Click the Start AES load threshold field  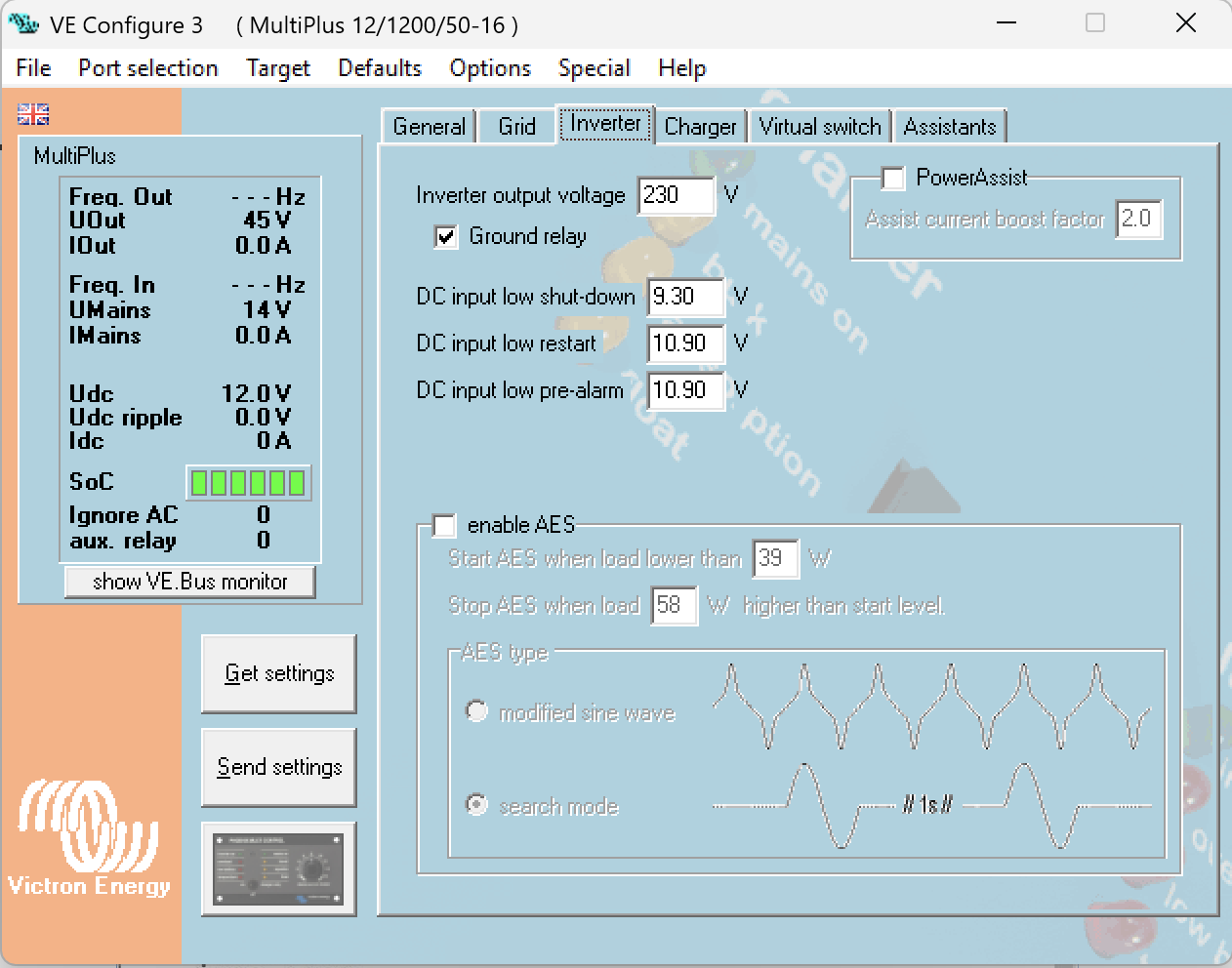[775, 558]
